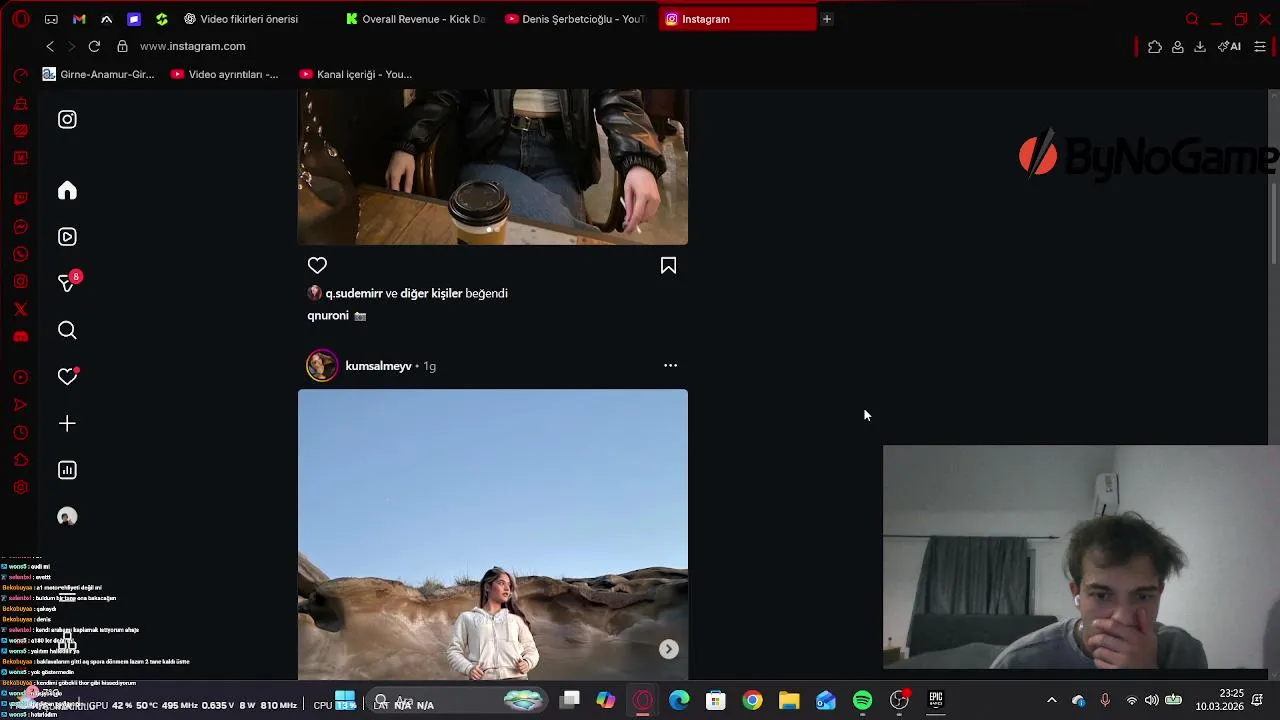Open Instagram dashboard chart icon

[67, 470]
